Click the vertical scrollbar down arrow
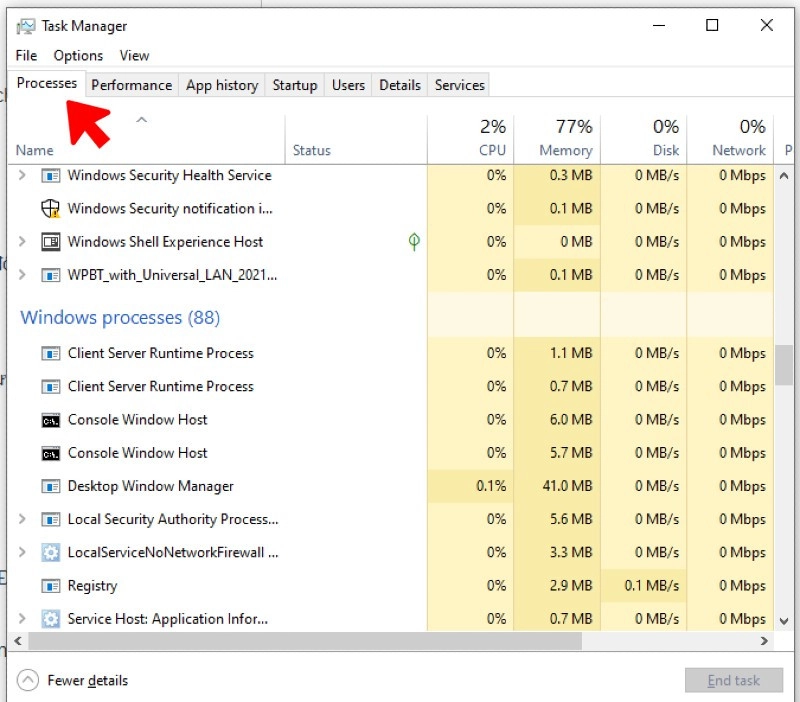The image size is (800, 702). (784, 621)
